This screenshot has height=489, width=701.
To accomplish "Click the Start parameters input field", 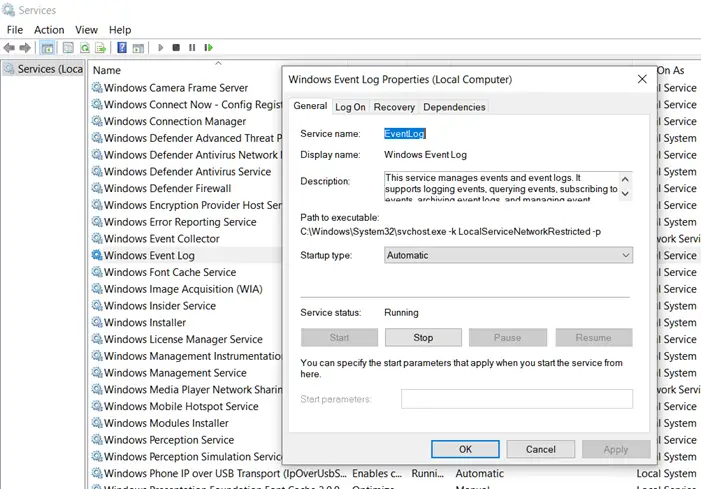I will coord(517,399).
